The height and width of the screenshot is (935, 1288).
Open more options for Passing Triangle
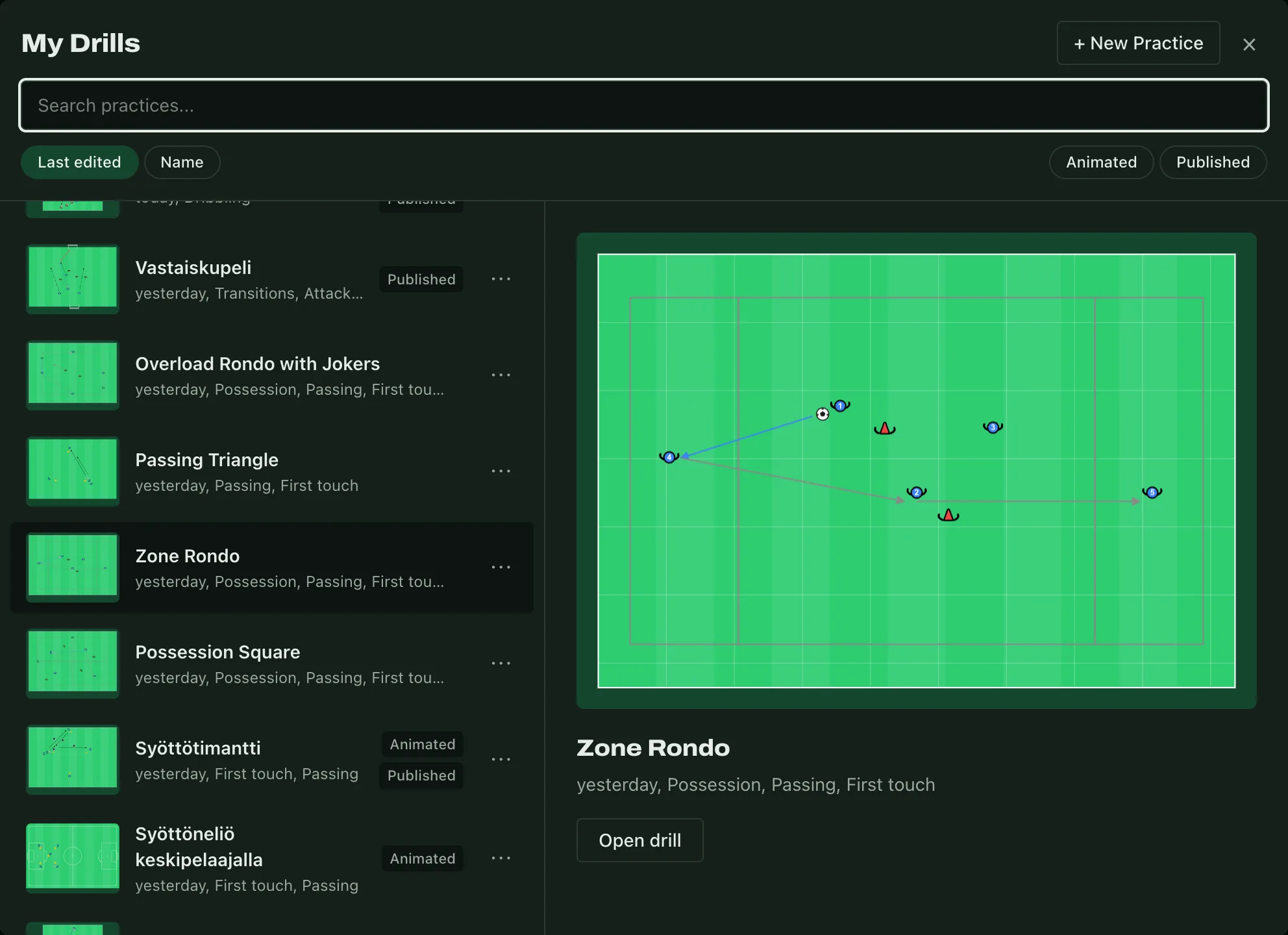coord(501,471)
